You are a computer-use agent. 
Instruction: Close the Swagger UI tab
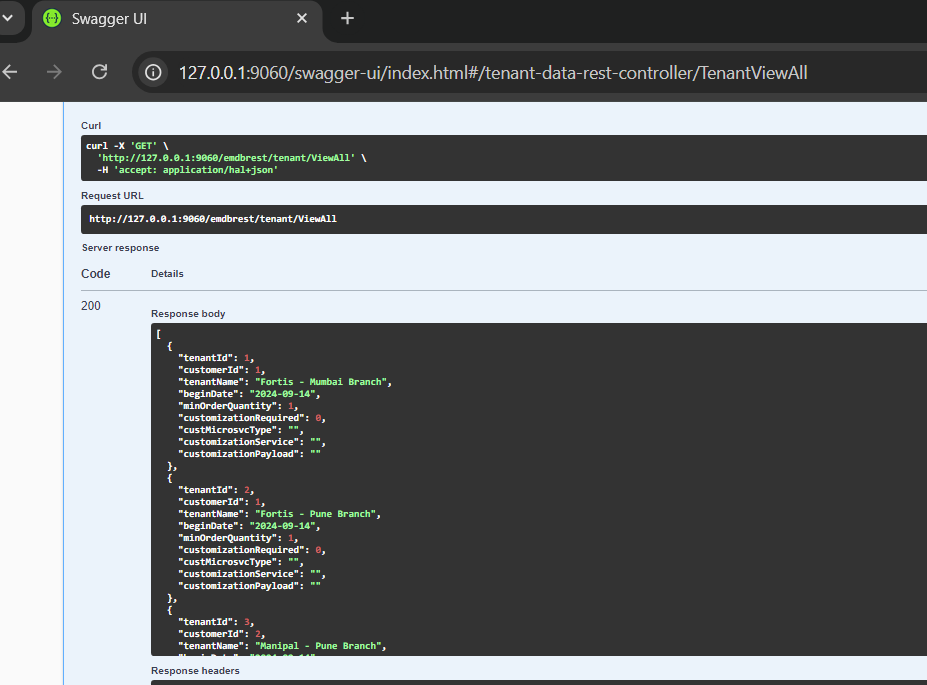pos(302,18)
